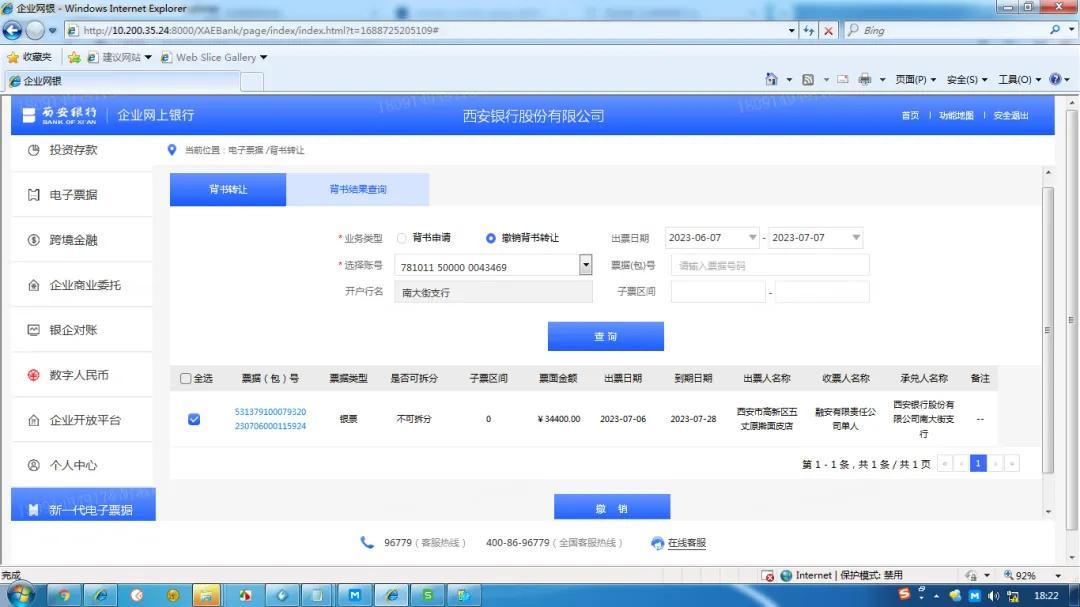This screenshot has width=1080, height=607.
Task: Open the 页面(P) menu
Action: [x=915, y=80]
